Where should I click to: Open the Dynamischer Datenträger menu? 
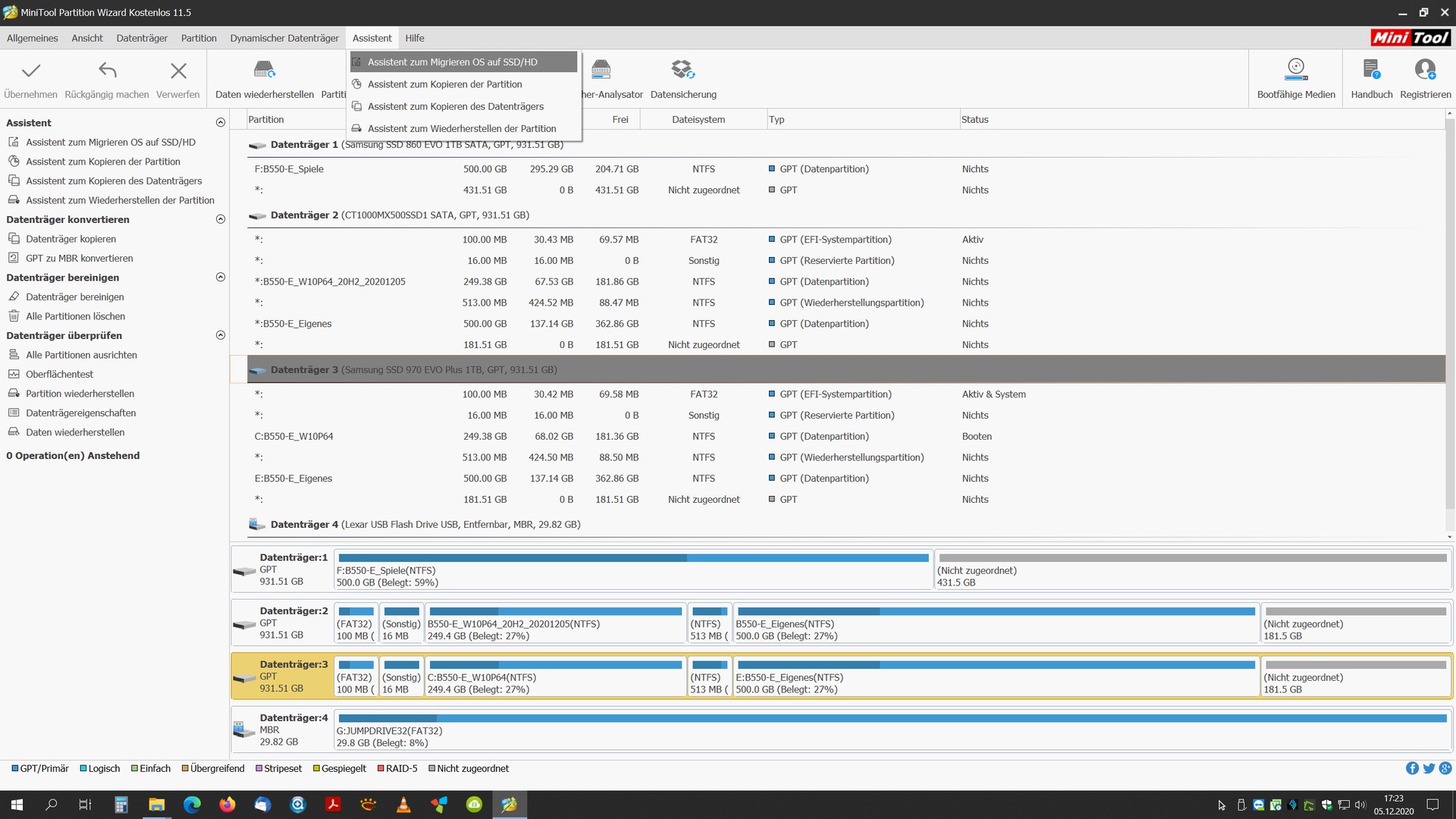(284, 38)
